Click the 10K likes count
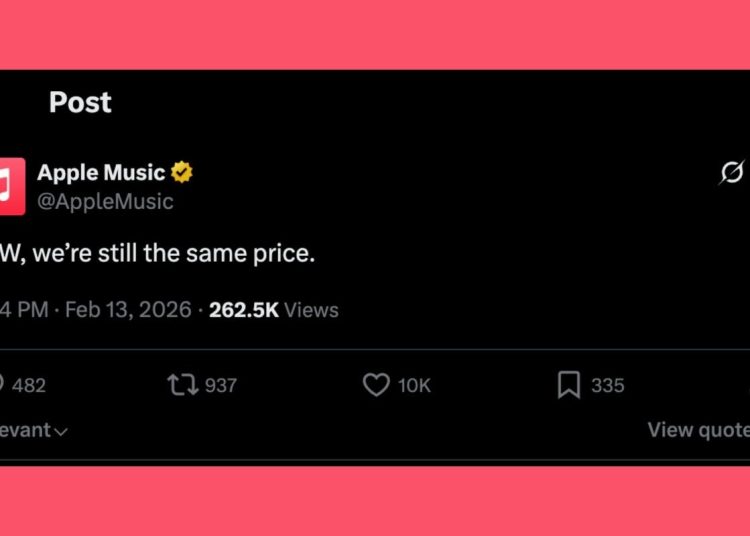The image size is (750, 536). [x=414, y=385]
